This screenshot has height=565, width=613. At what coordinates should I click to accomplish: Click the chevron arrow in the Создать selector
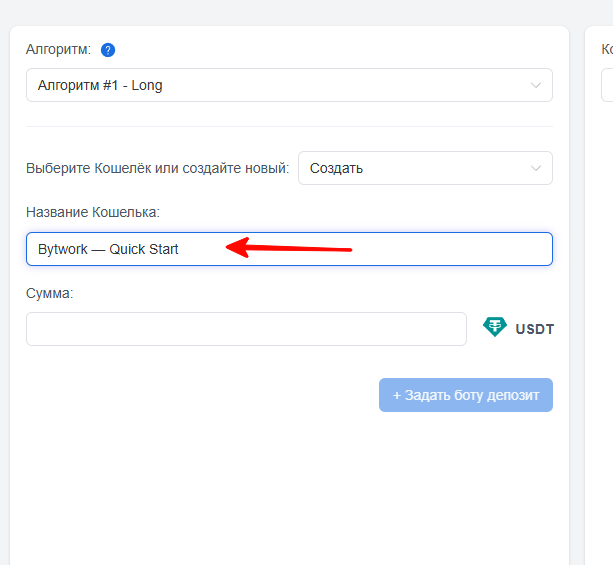pyautogui.click(x=536, y=168)
